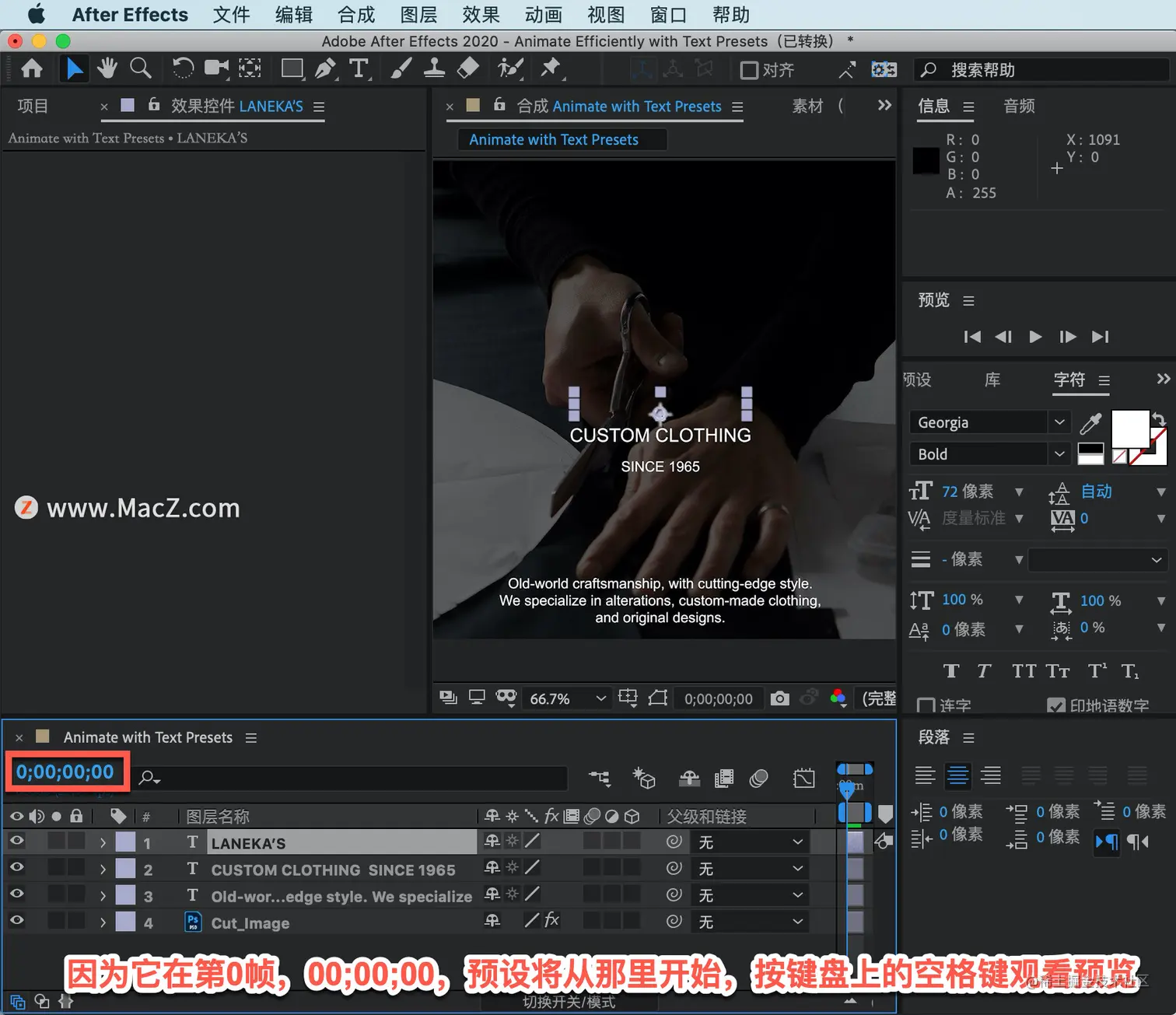Toggle Faux Bold style button
This screenshot has width=1176, height=1015.
(x=950, y=671)
